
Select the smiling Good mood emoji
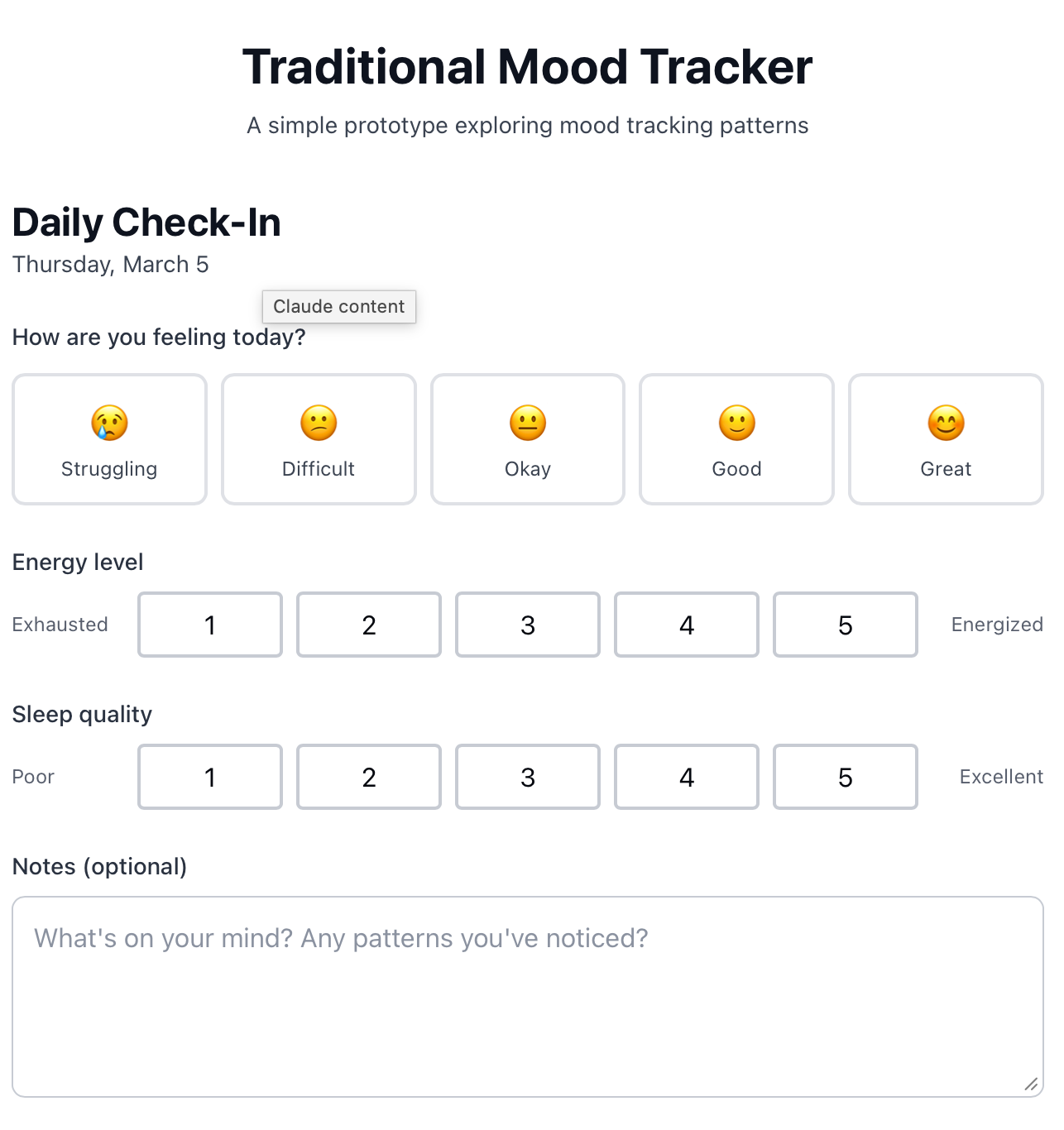[x=737, y=424]
